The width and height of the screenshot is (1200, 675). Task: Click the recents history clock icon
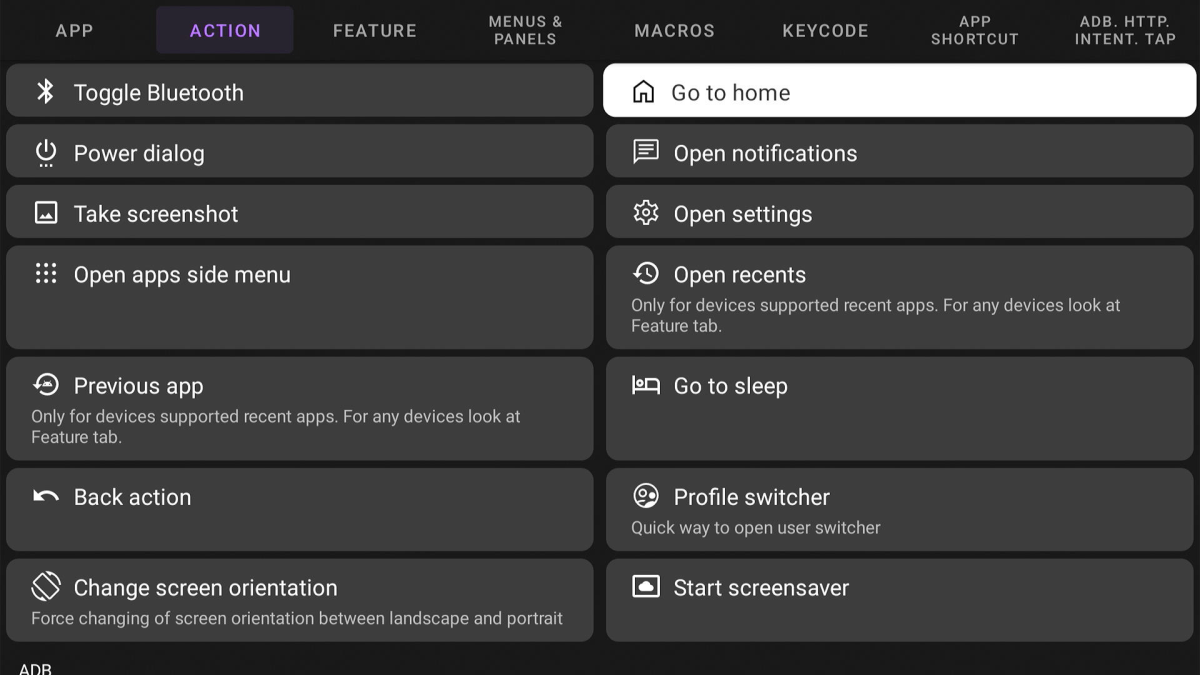coord(646,273)
